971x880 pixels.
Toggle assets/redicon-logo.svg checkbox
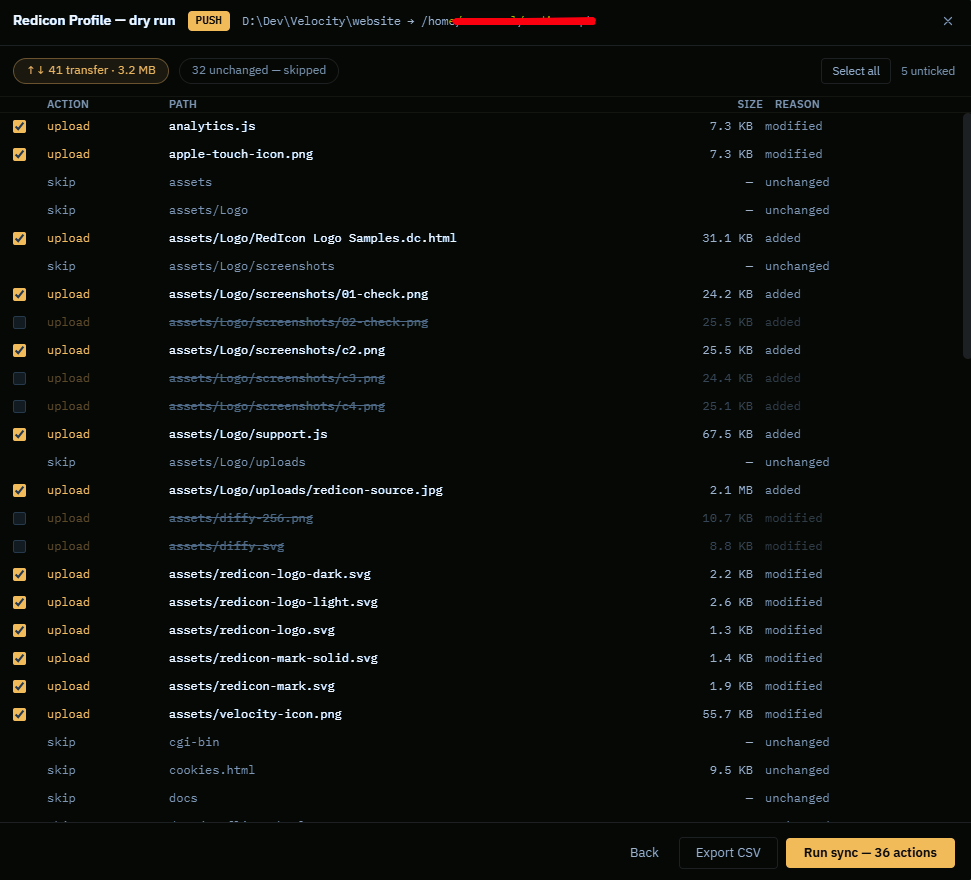coord(20,630)
